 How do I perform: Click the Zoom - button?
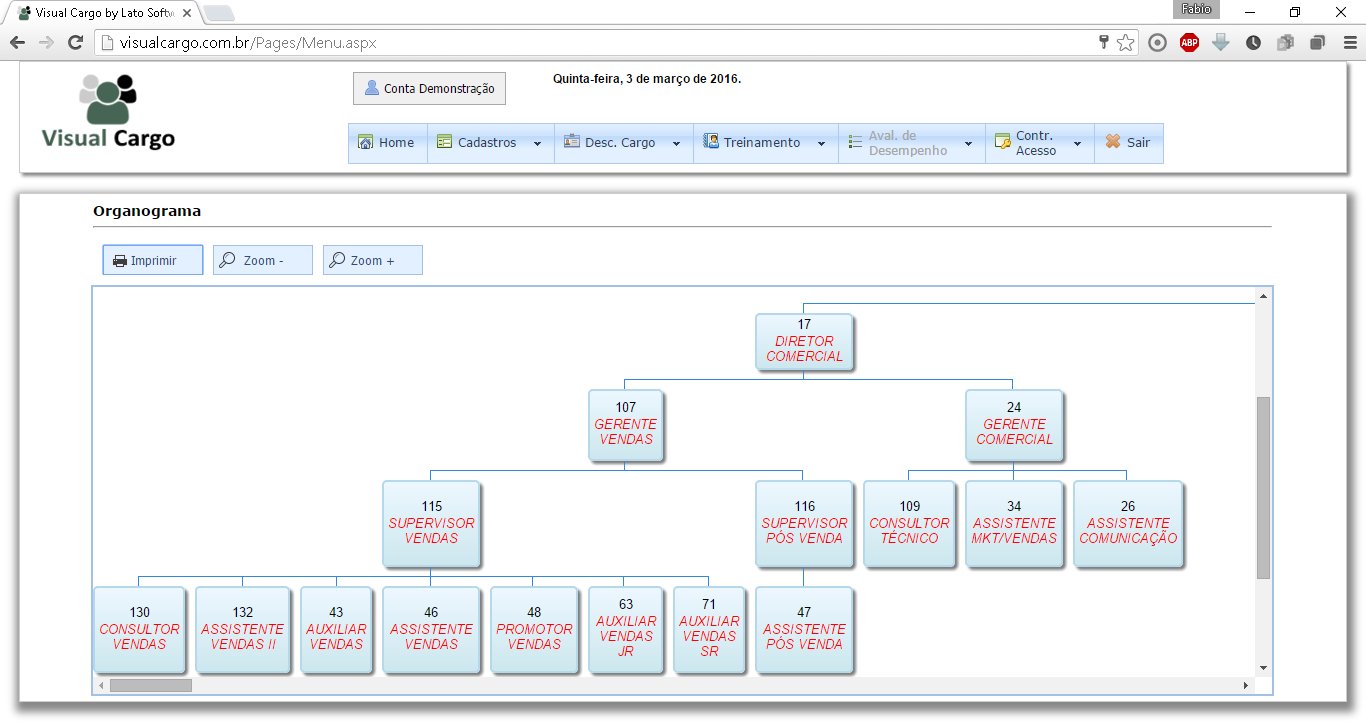click(x=263, y=260)
